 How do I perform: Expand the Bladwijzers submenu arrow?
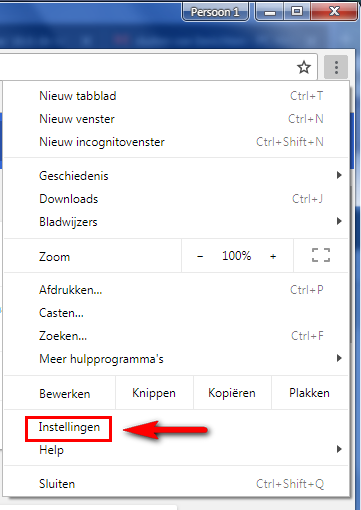coord(339,221)
